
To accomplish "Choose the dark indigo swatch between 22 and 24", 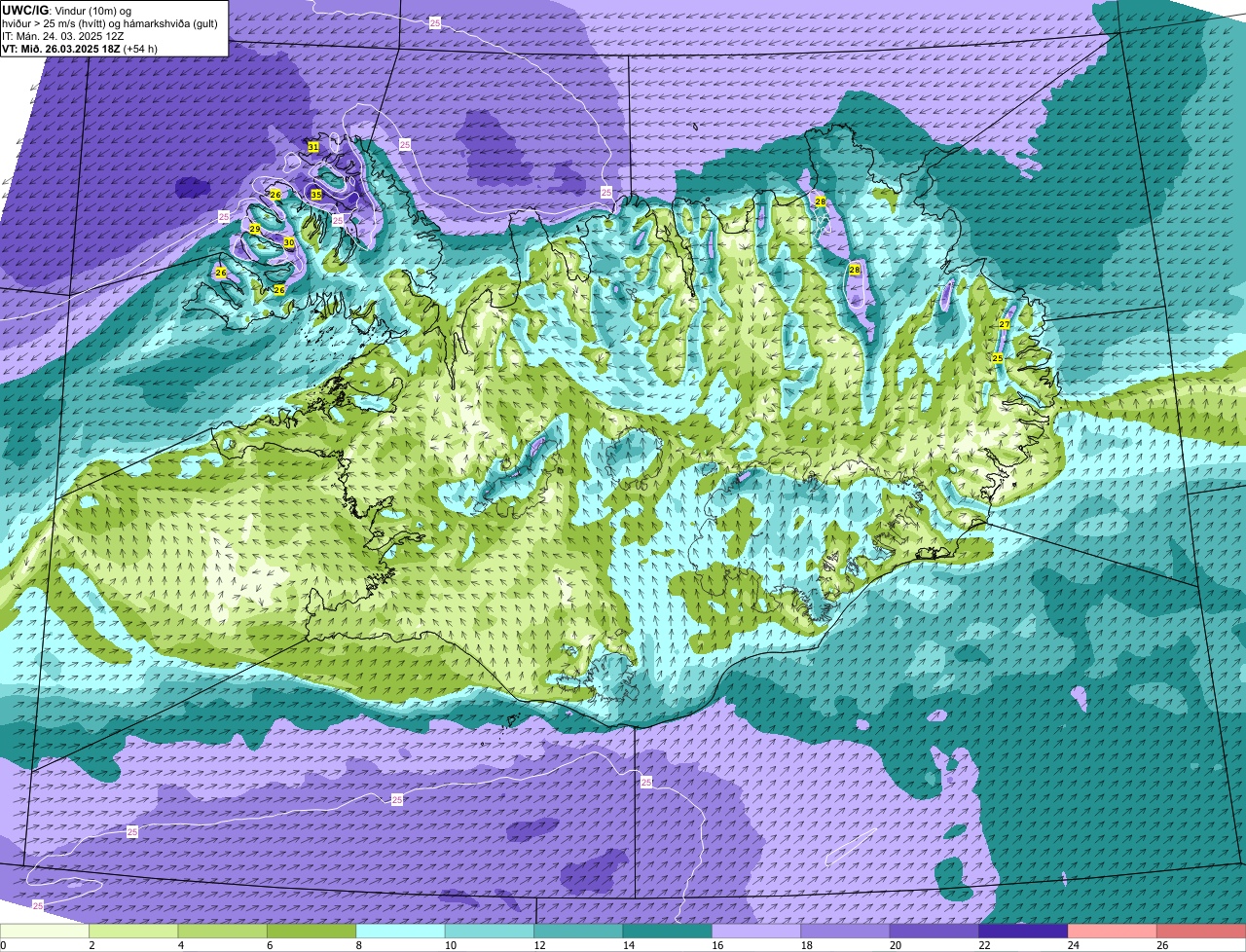I will coord(1023,931).
